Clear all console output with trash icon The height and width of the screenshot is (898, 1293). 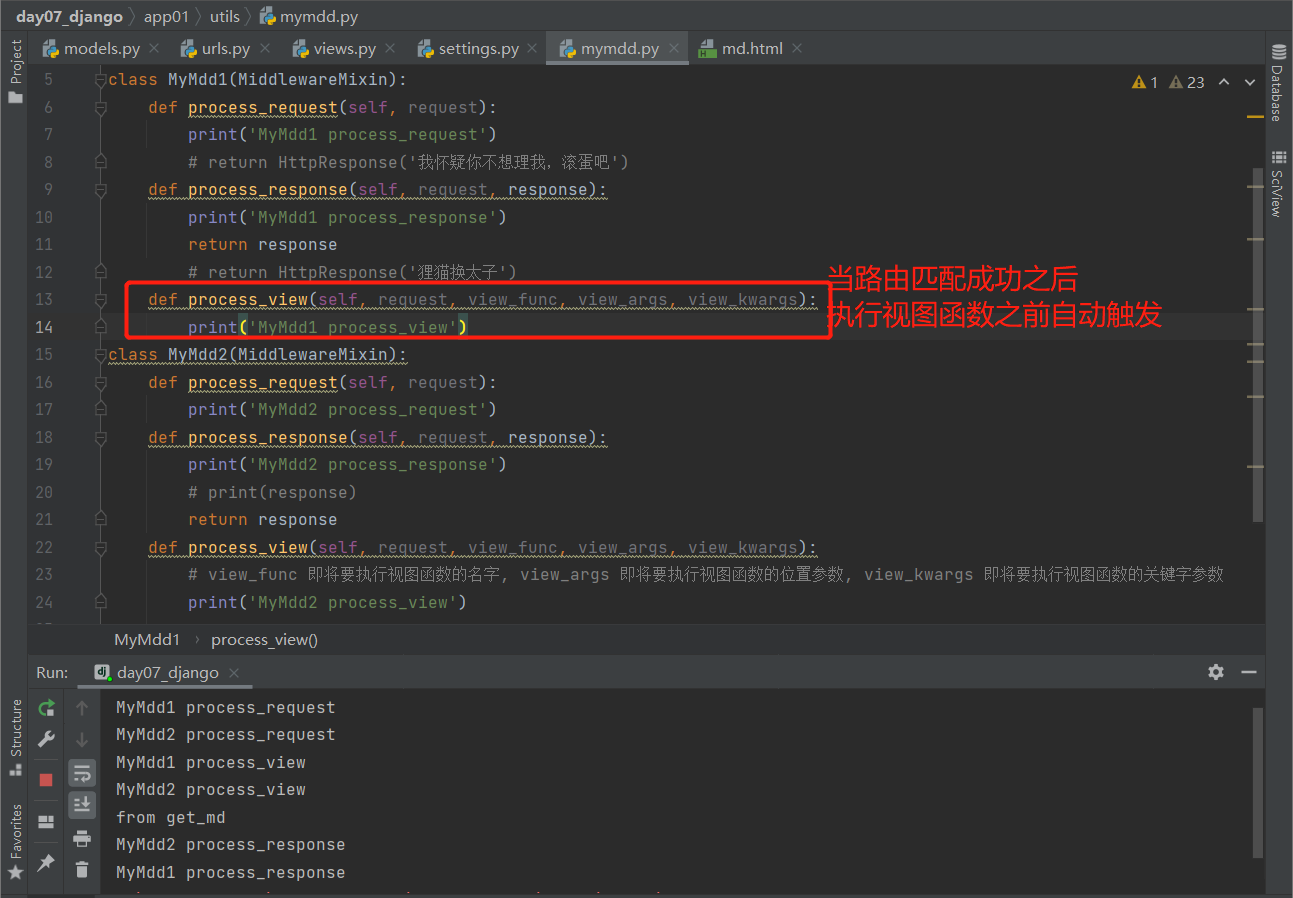point(82,870)
